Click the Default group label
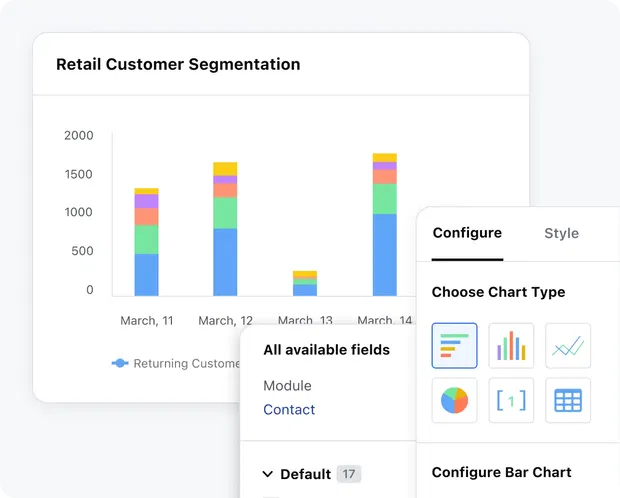Viewport: 620px width, 498px height. pyautogui.click(x=305, y=475)
